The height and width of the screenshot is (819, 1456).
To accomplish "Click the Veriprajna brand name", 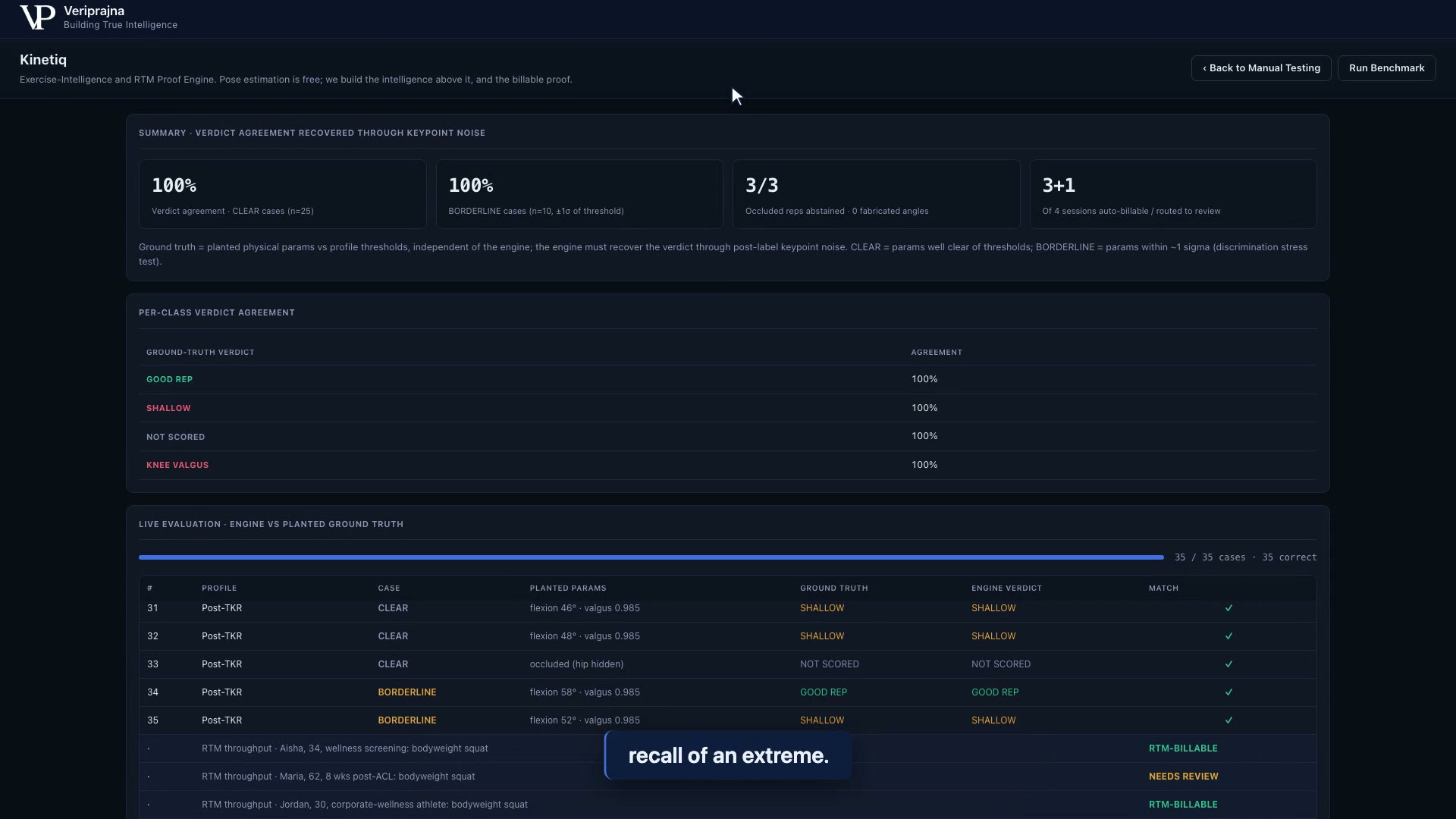I will [94, 11].
